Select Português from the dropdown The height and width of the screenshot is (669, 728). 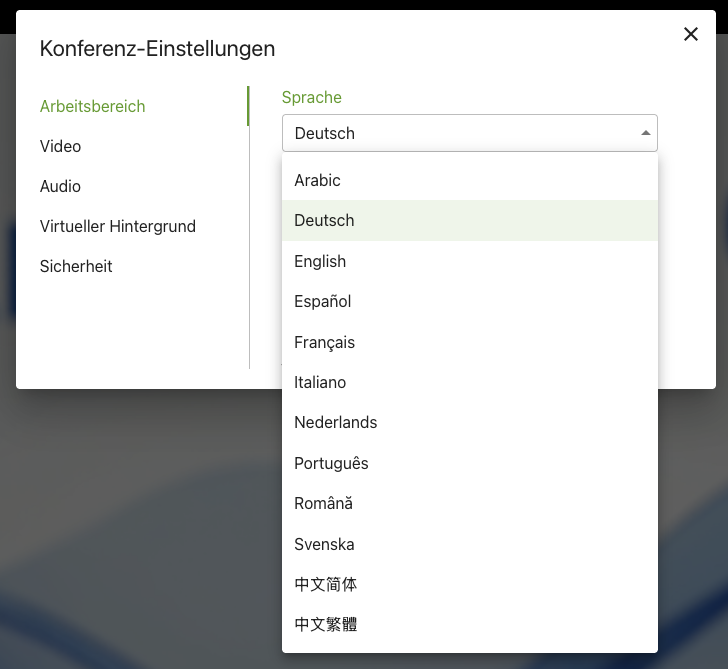[x=331, y=463]
